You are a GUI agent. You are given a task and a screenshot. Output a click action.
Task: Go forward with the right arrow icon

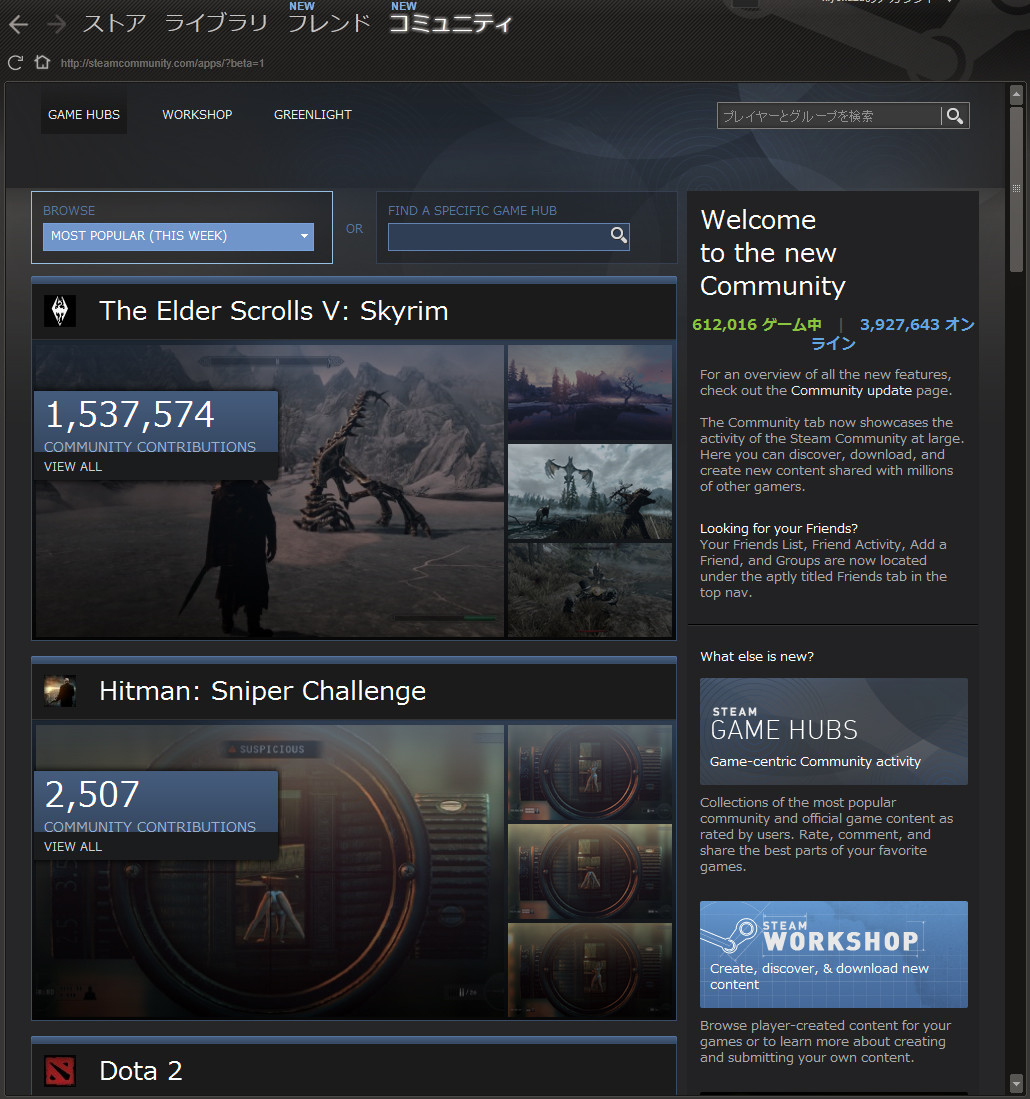click(56, 25)
